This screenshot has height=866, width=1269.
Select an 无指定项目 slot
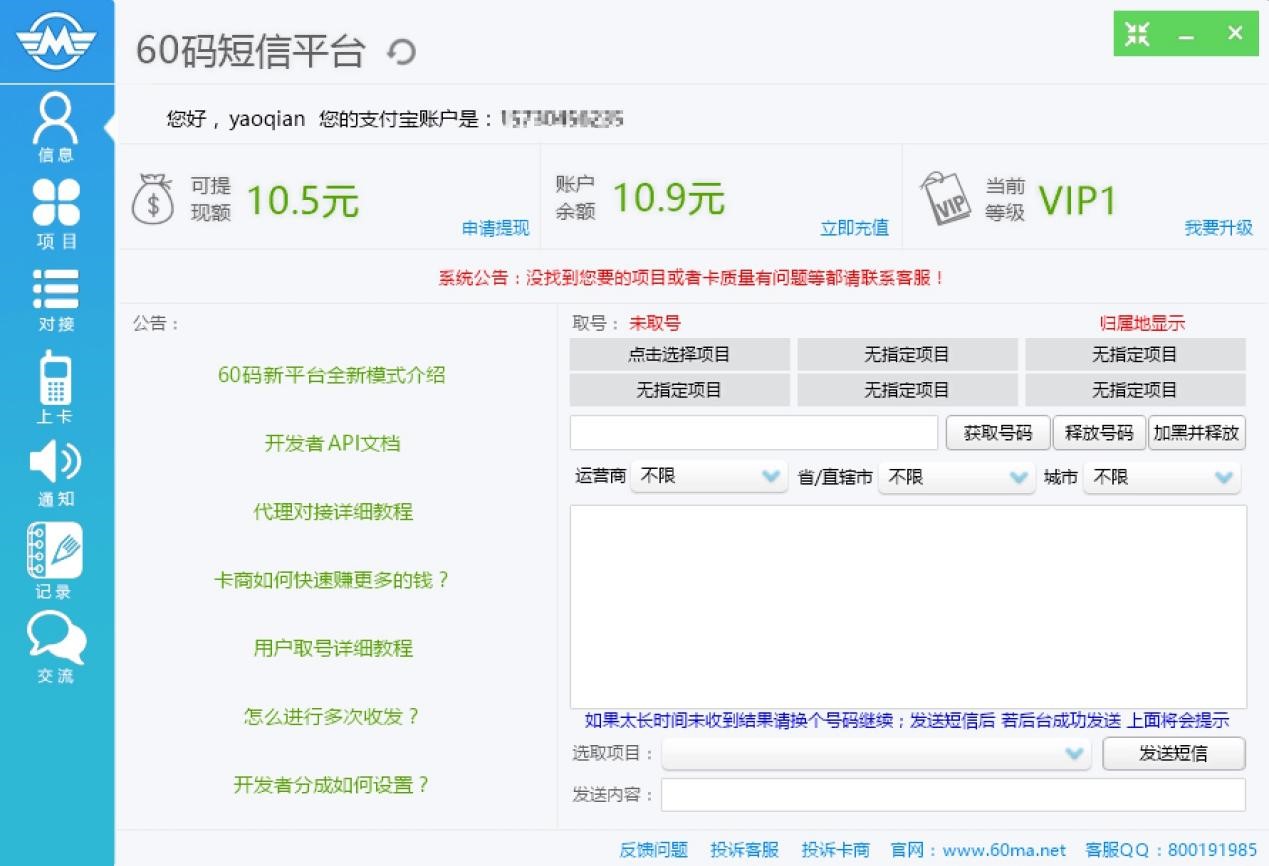tap(906, 355)
